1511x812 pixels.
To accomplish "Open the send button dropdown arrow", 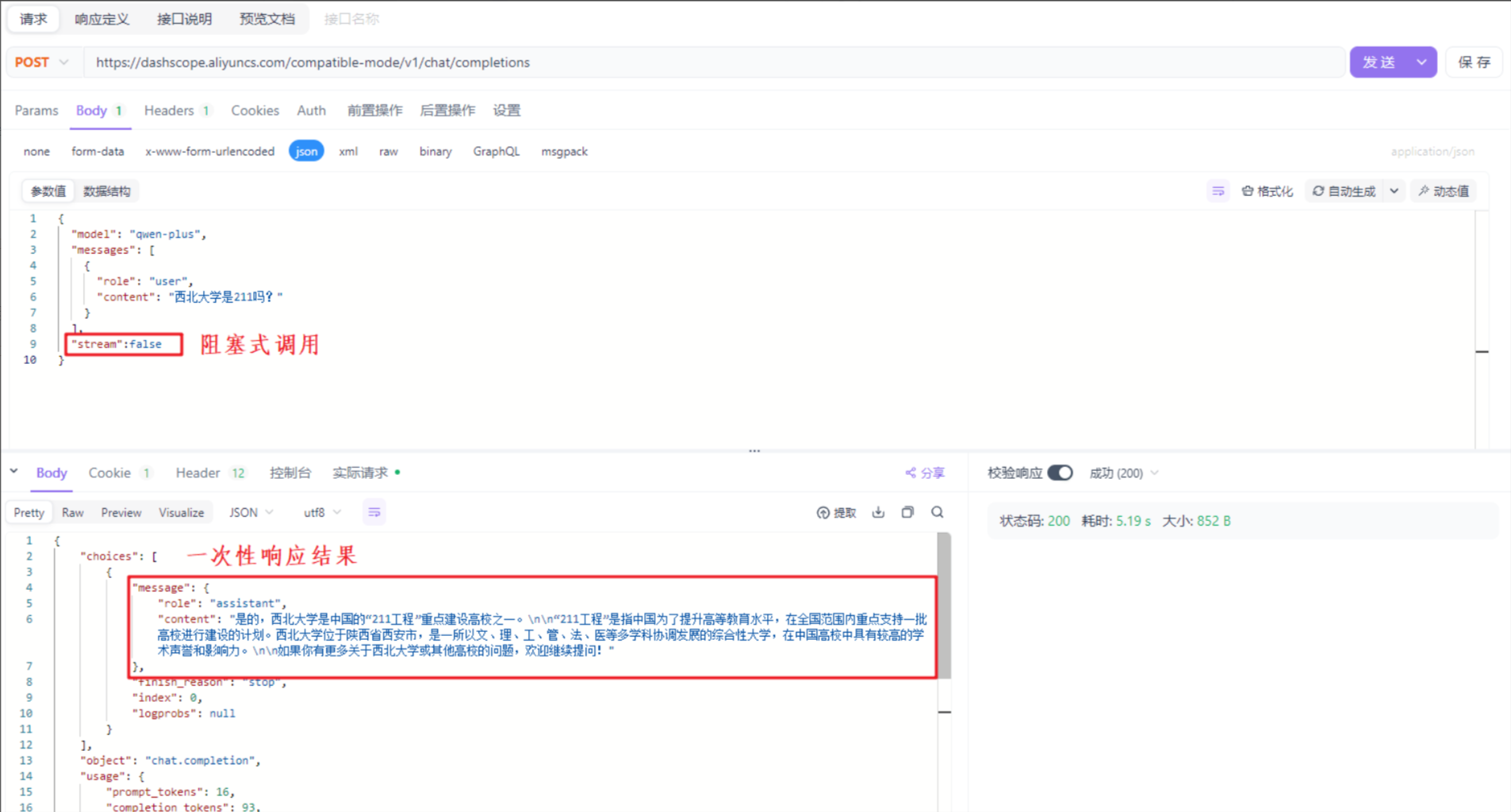I will tap(1421, 62).
